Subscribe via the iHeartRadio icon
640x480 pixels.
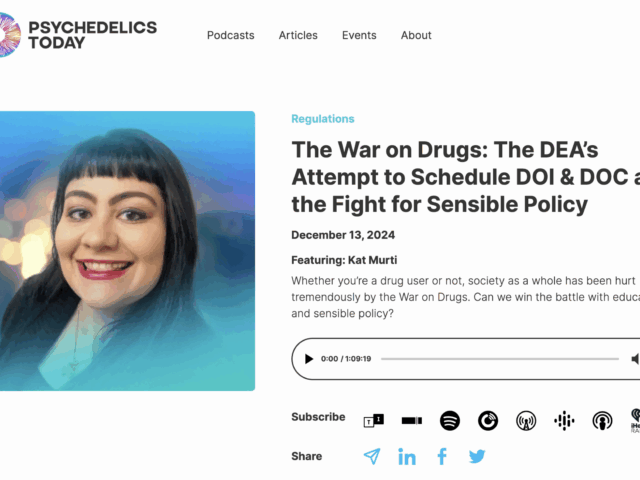[x=635, y=420]
